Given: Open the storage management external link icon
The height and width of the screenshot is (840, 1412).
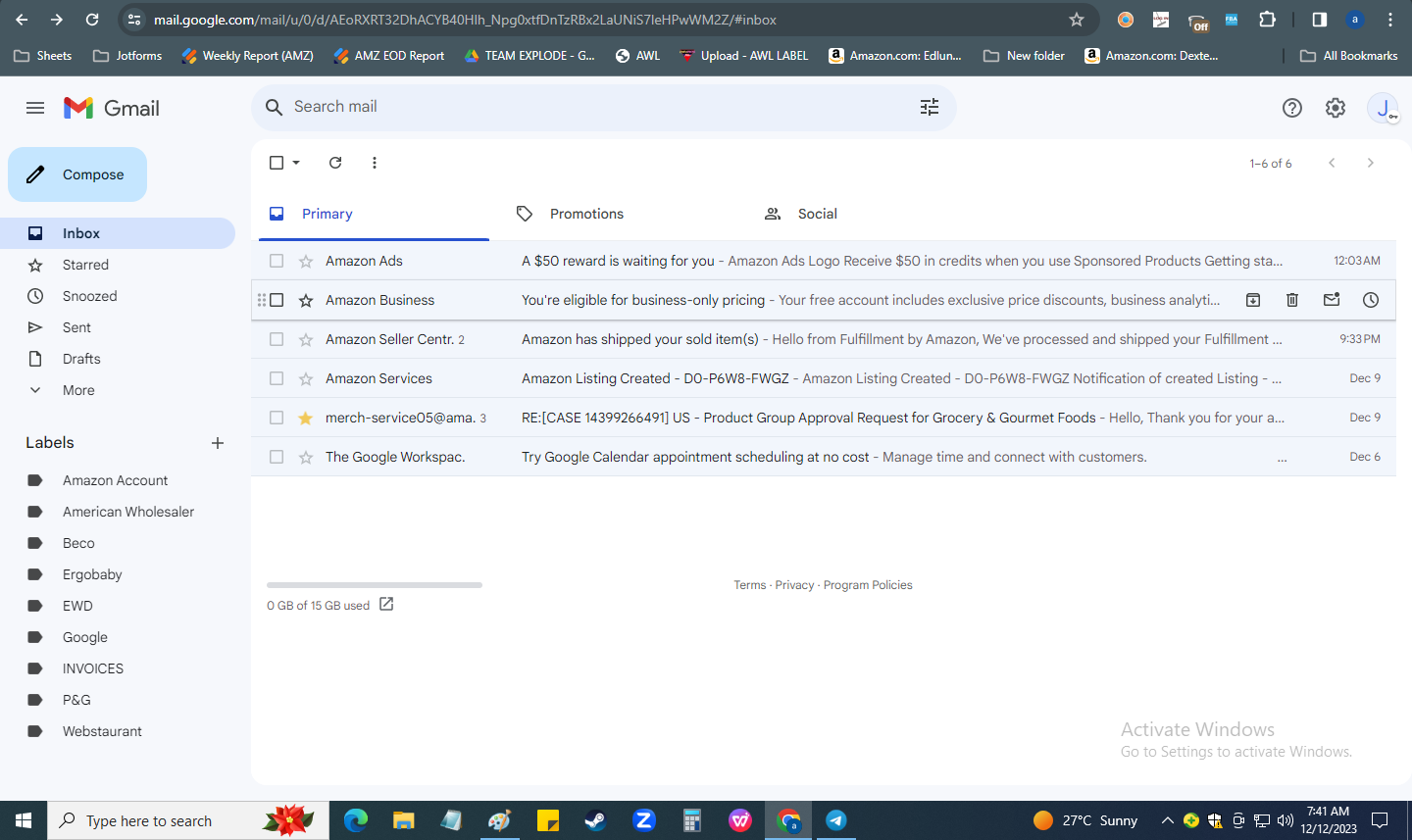Looking at the screenshot, I should tap(386, 605).
